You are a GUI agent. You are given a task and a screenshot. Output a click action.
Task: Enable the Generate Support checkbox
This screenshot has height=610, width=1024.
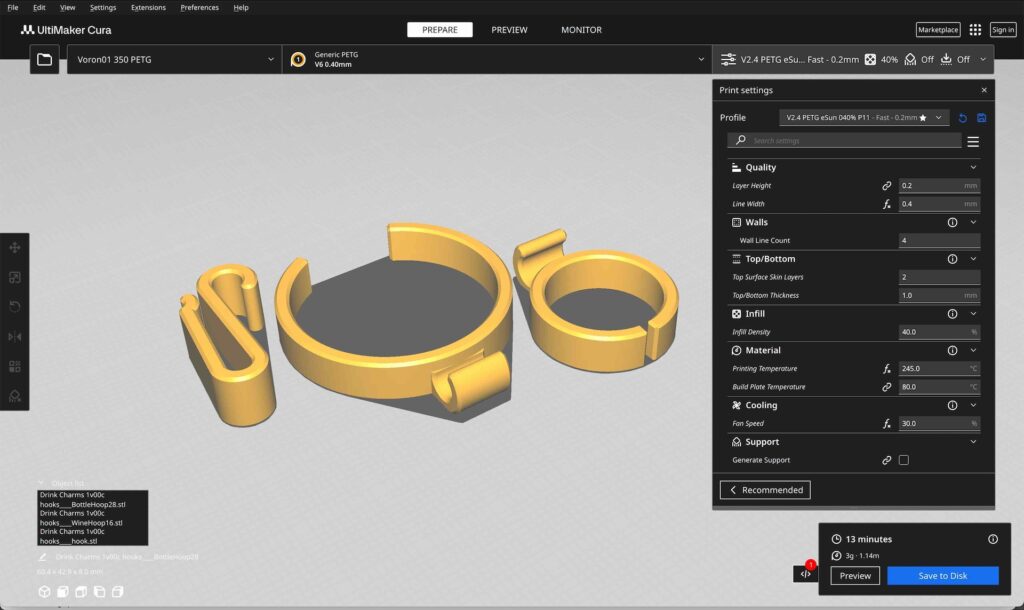(x=904, y=460)
